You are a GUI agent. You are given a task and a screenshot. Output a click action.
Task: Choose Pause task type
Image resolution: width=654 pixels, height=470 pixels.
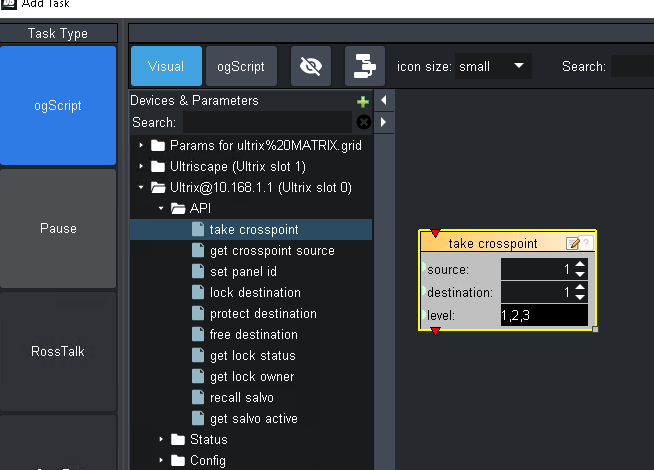[58, 228]
